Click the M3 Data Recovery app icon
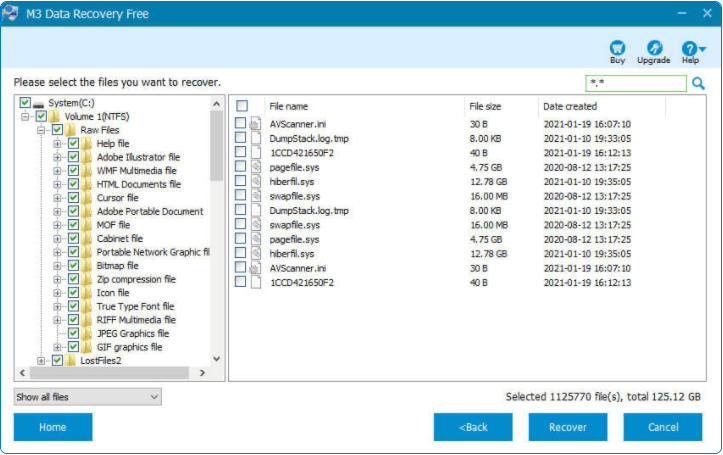This screenshot has height=455, width=723. 10,13
